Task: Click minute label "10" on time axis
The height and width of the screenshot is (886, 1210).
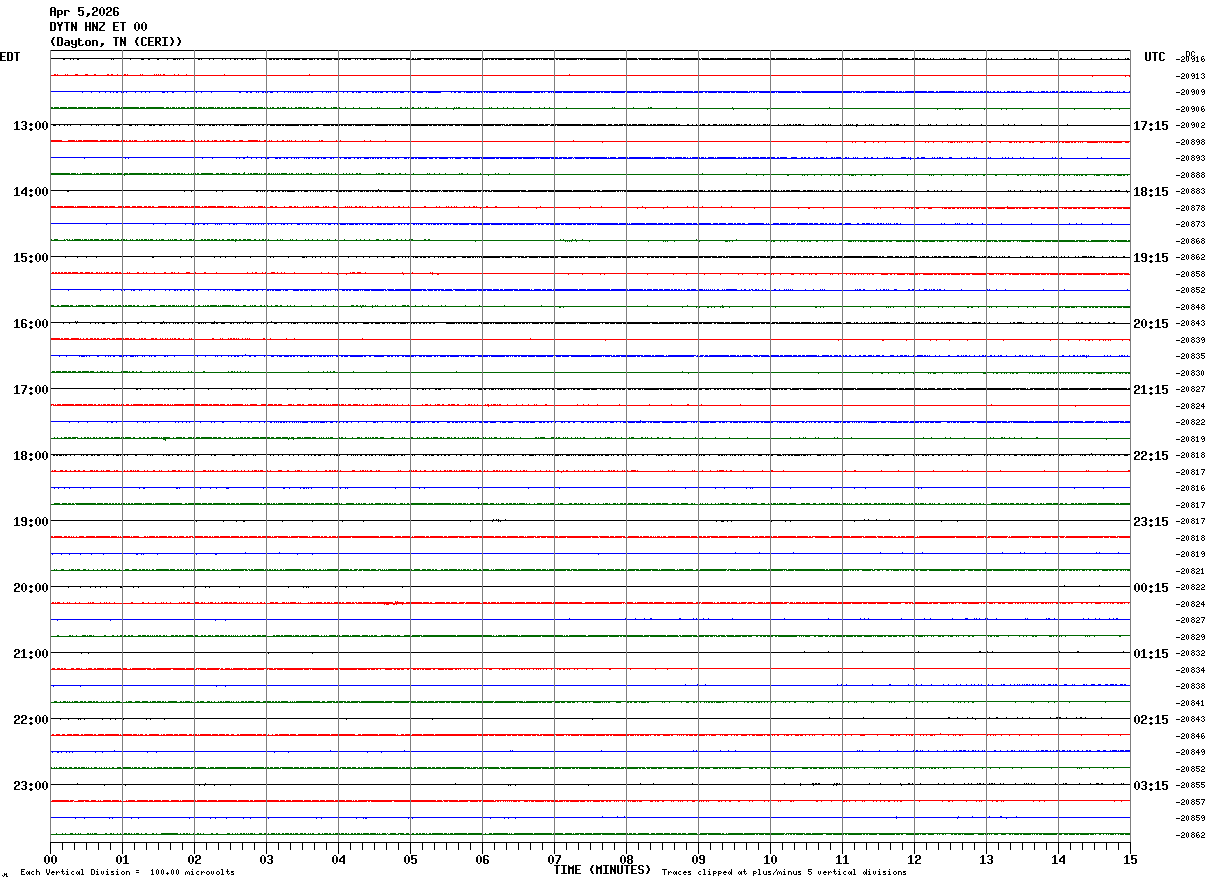Action: coord(771,860)
